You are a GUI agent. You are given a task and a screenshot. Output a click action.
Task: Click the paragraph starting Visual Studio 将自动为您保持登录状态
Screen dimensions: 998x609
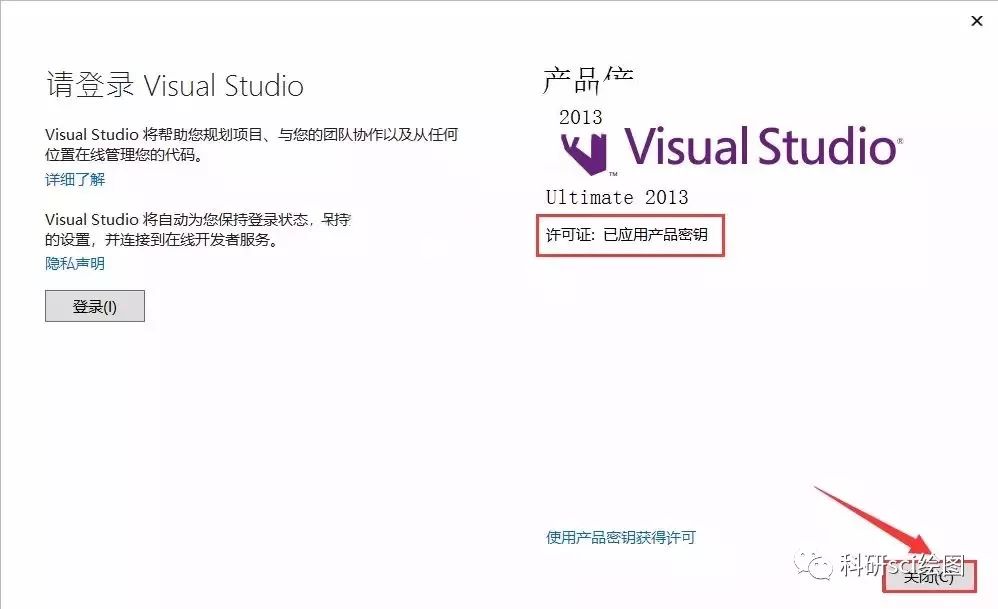198,230
